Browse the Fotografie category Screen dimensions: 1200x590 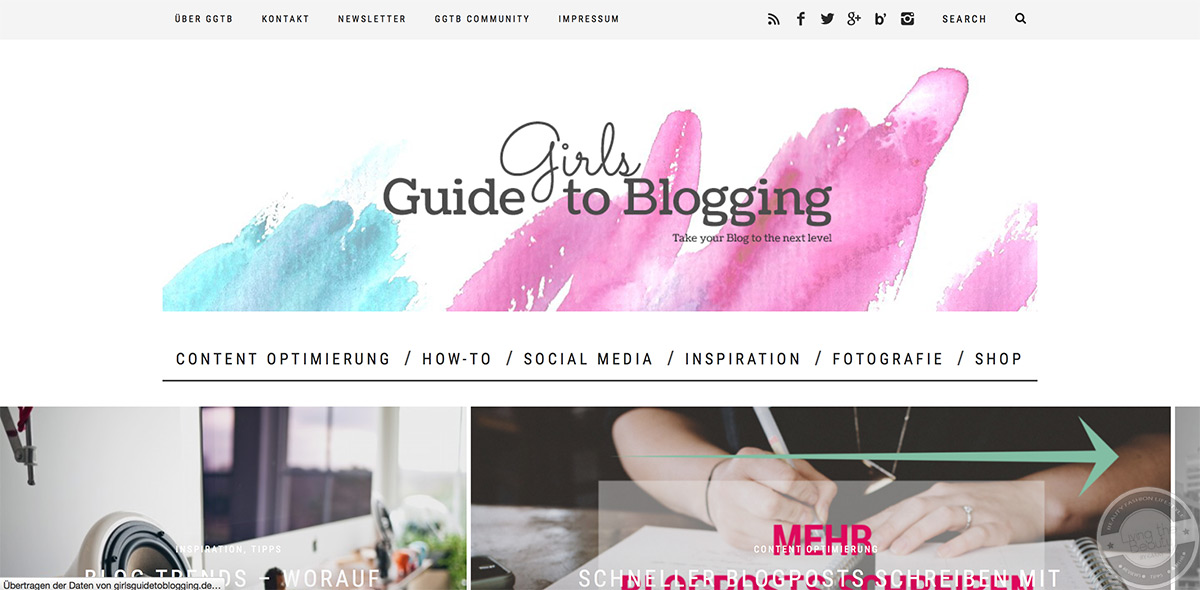(888, 359)
